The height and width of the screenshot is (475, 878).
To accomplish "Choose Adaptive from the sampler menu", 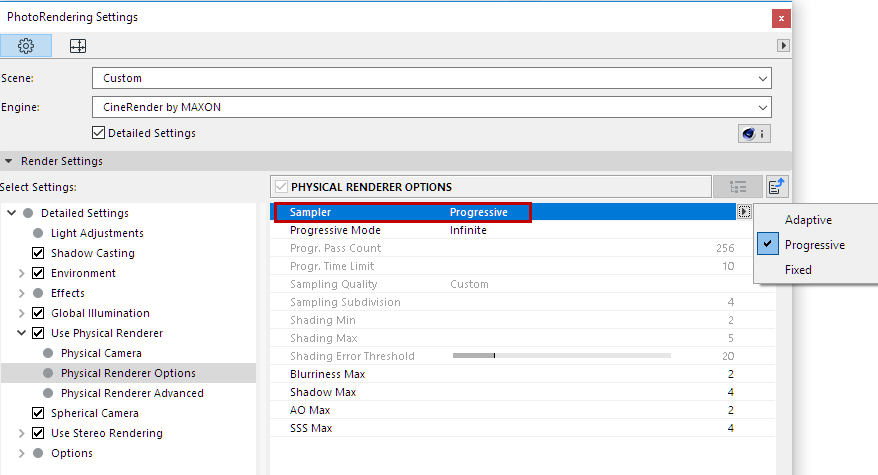I will 808,220.
